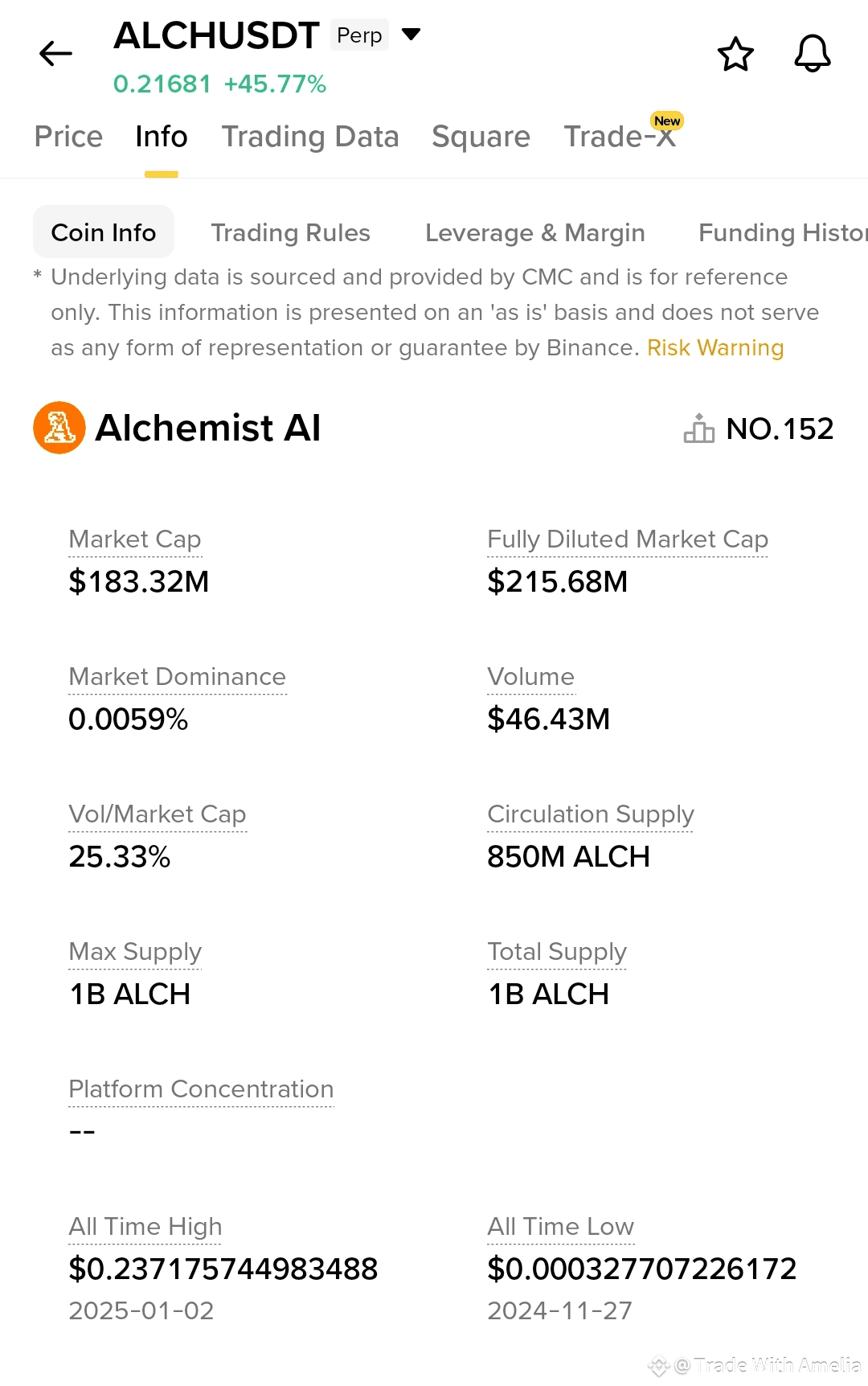Tap the back arrow icon
Image resolution: width=868 pixels, height=1386 pixels.
click(x=55, y=54)
